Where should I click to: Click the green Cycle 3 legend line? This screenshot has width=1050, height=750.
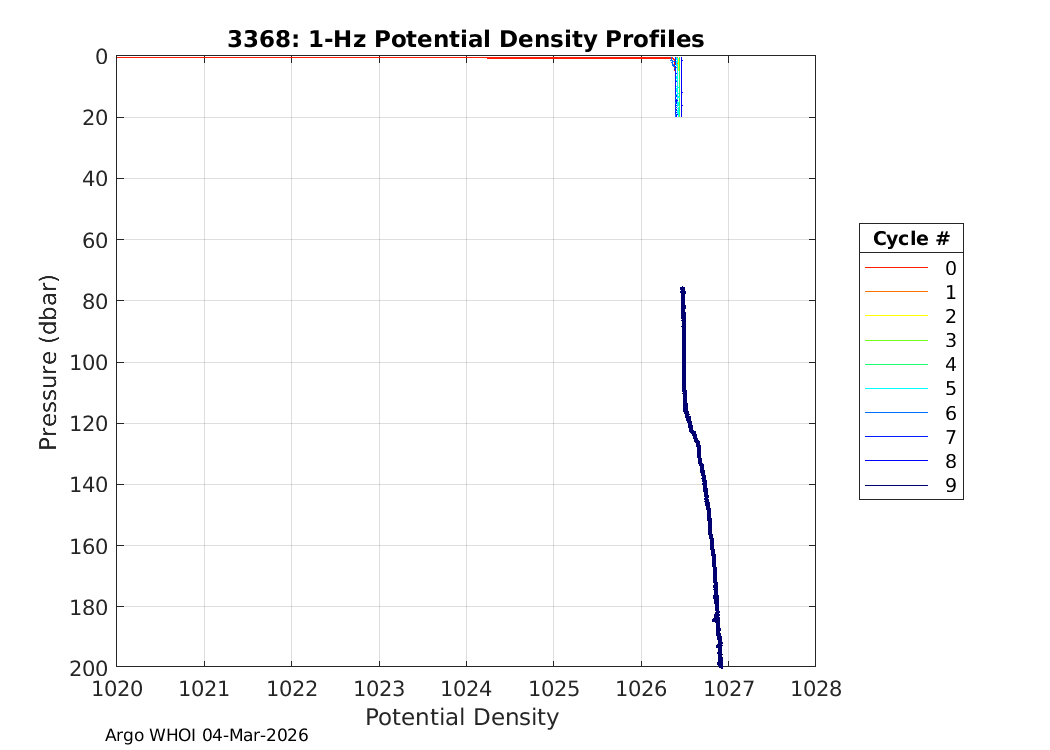click(896, 341)
